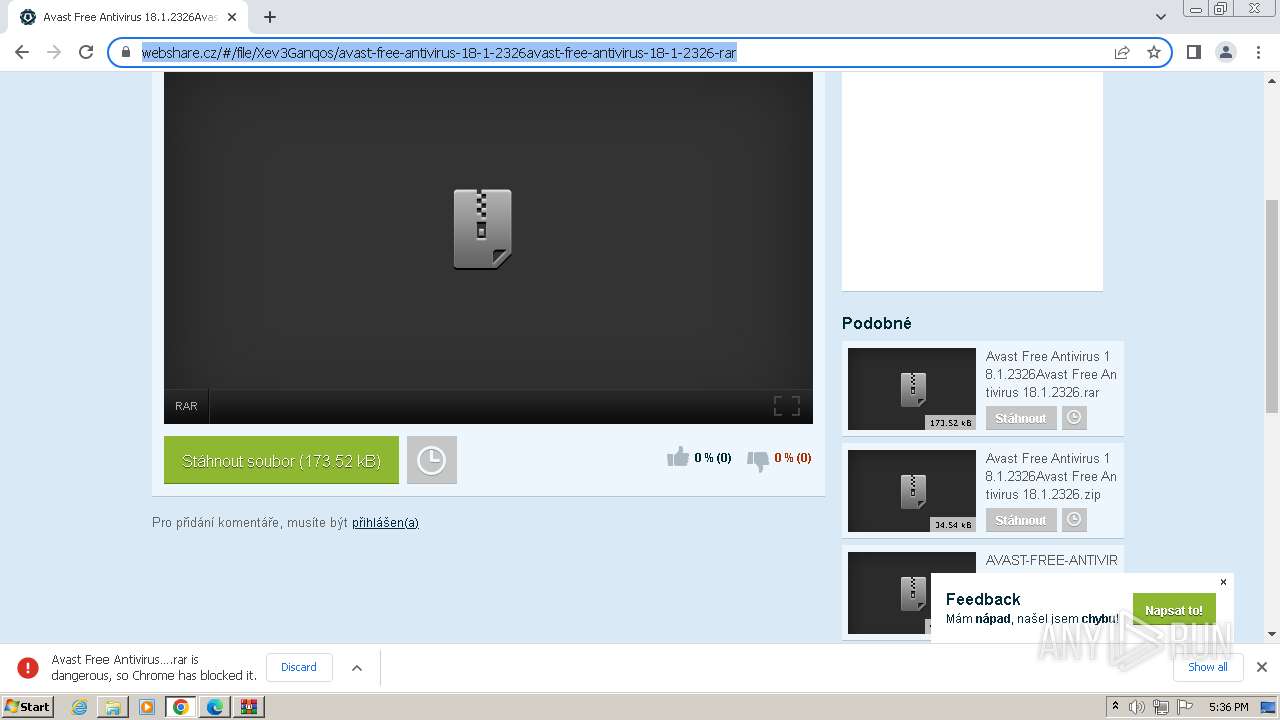Open the media player taskbar icon
Screen dimensions: 1280x720
coord(147,706)
